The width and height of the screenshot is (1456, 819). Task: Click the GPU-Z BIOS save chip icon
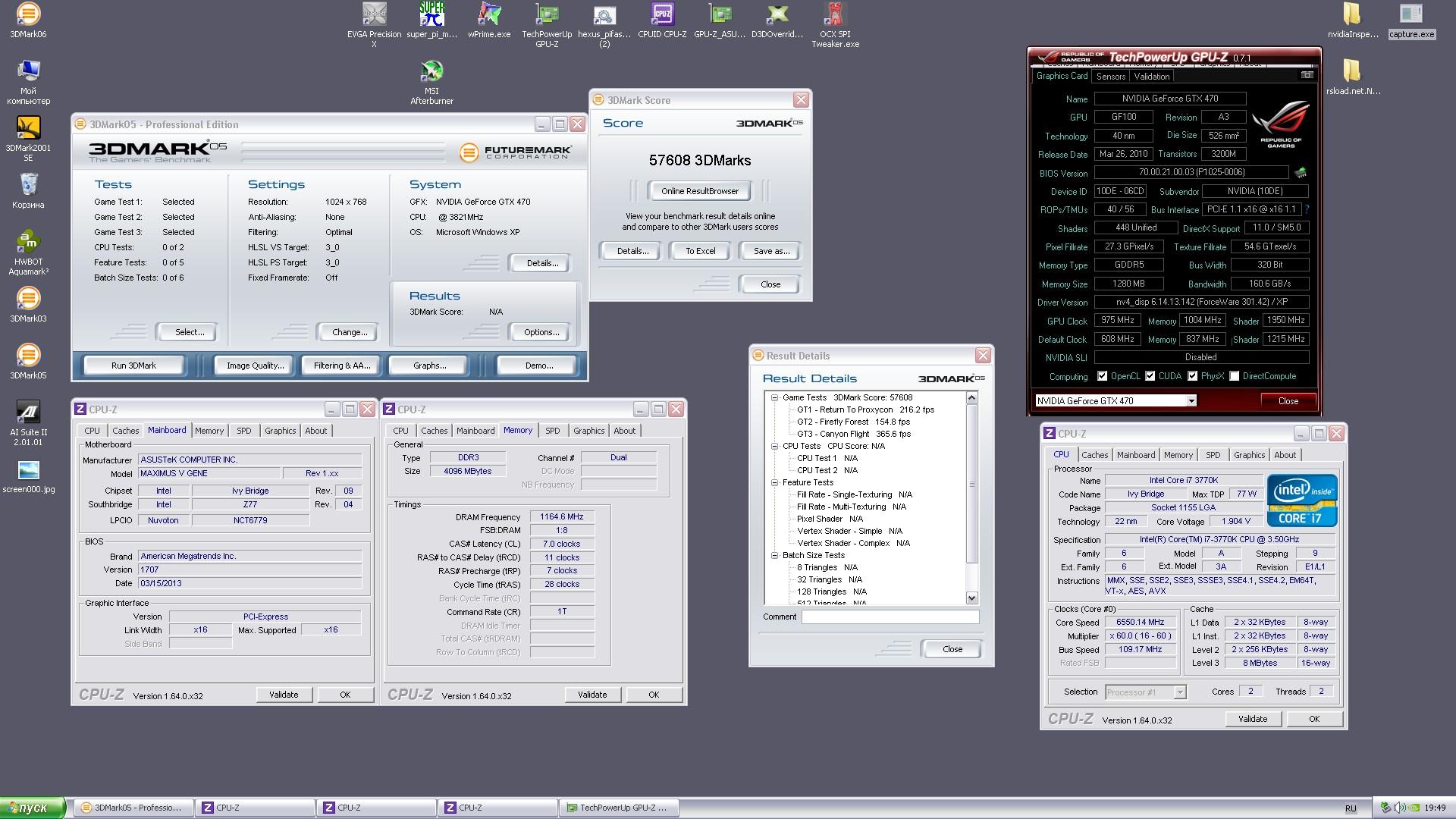(x=1301, y=173)
